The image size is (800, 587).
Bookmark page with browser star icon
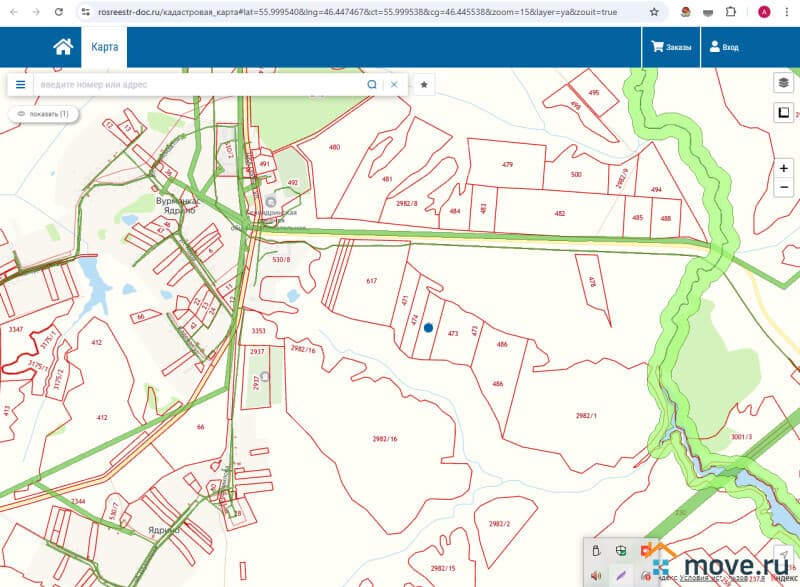(x=654, y=12)
